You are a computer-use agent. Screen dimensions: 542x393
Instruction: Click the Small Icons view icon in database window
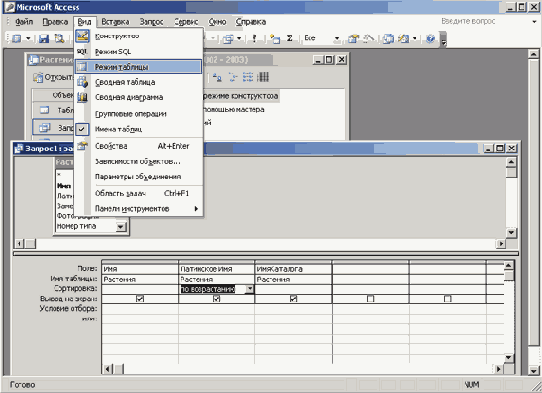tap(233, 77)
